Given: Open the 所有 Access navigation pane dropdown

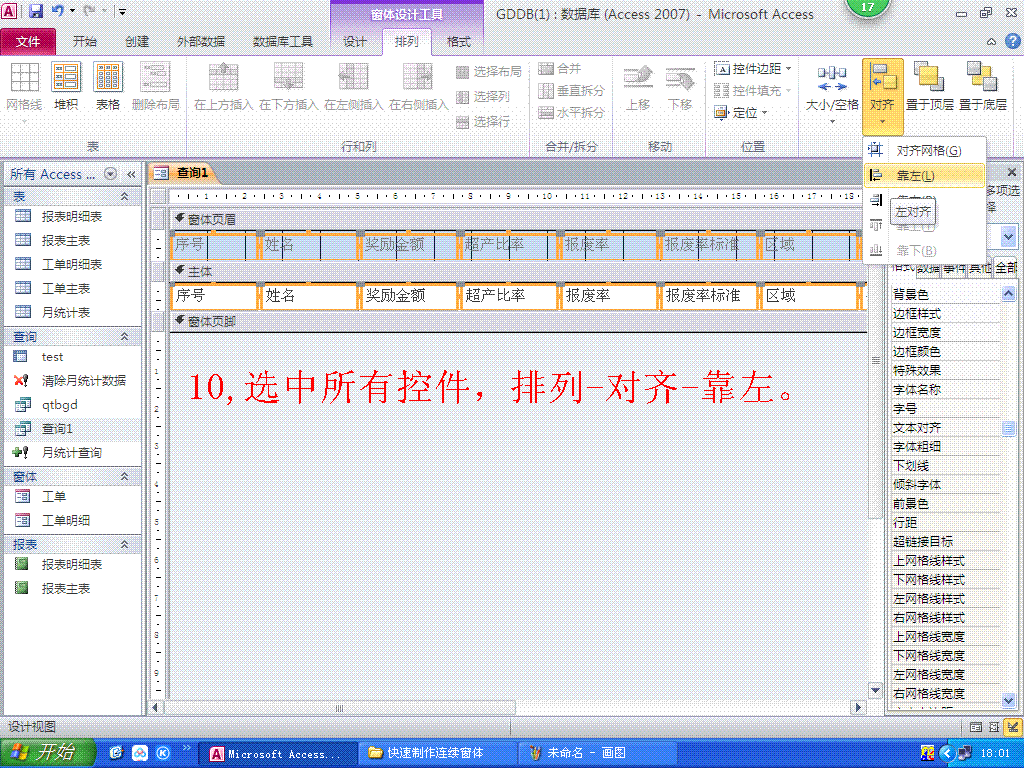Looking at the screenshot, I should point(110,174).
